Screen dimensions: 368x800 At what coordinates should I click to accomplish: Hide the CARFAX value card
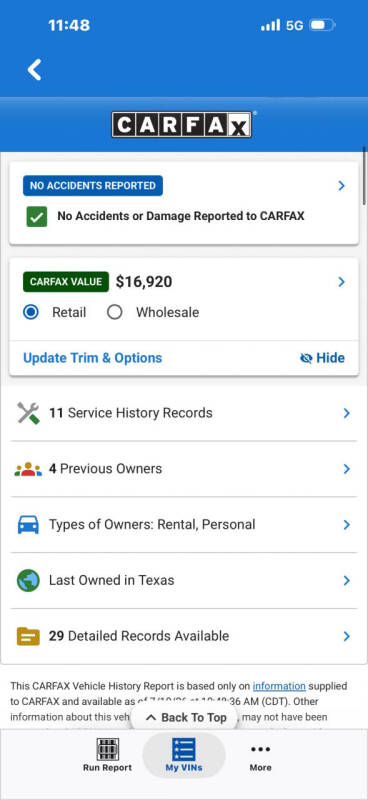(x=323, y=358)
